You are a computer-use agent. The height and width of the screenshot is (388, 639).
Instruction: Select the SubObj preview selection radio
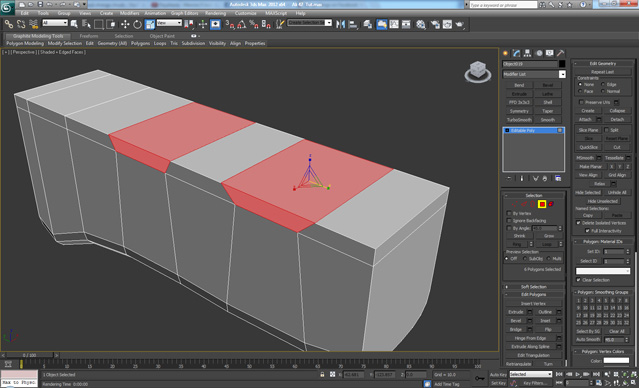[524, 259]
